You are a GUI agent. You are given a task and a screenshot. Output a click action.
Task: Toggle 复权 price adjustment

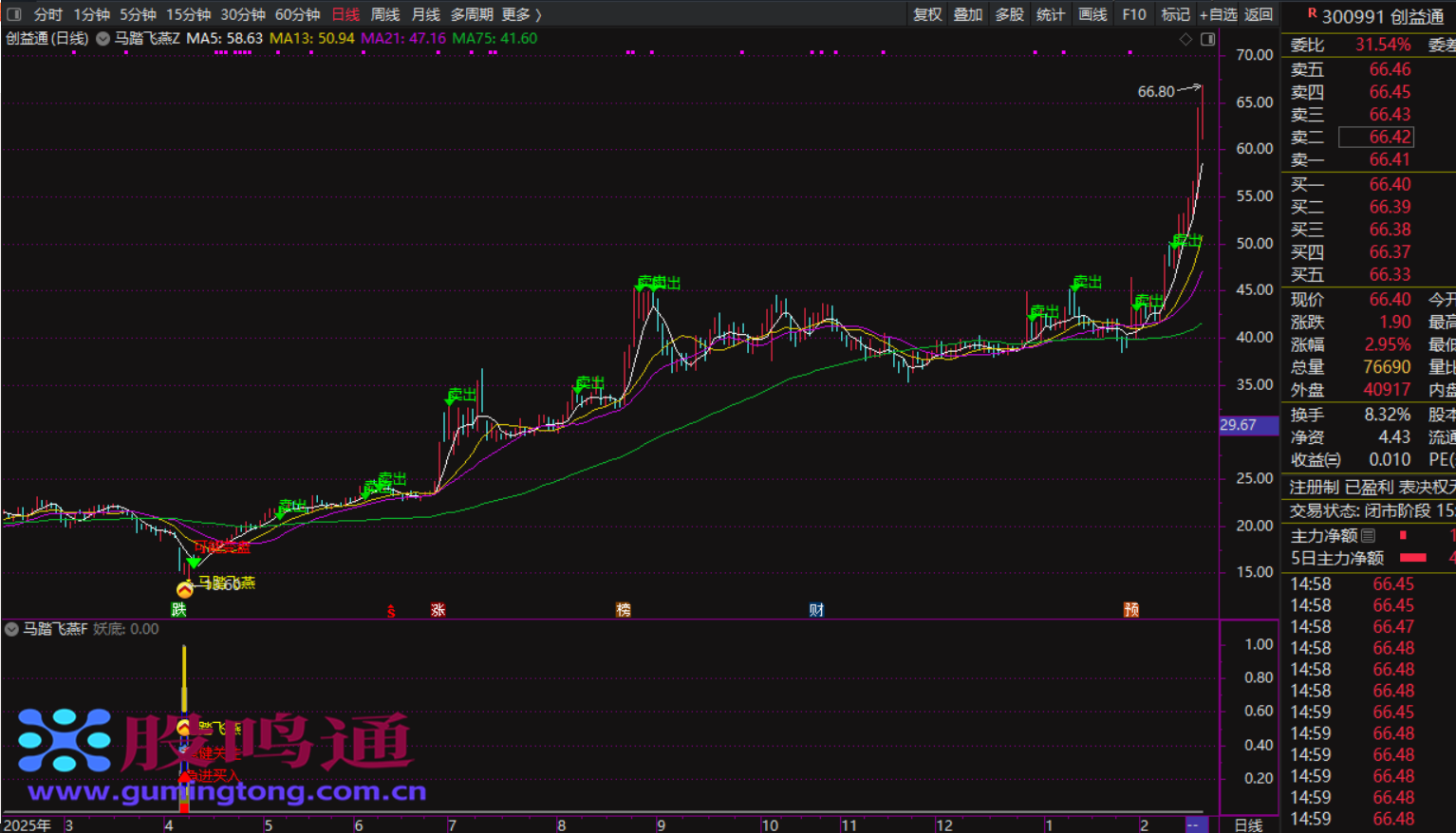pyautogui.click(x=927, y=14)
